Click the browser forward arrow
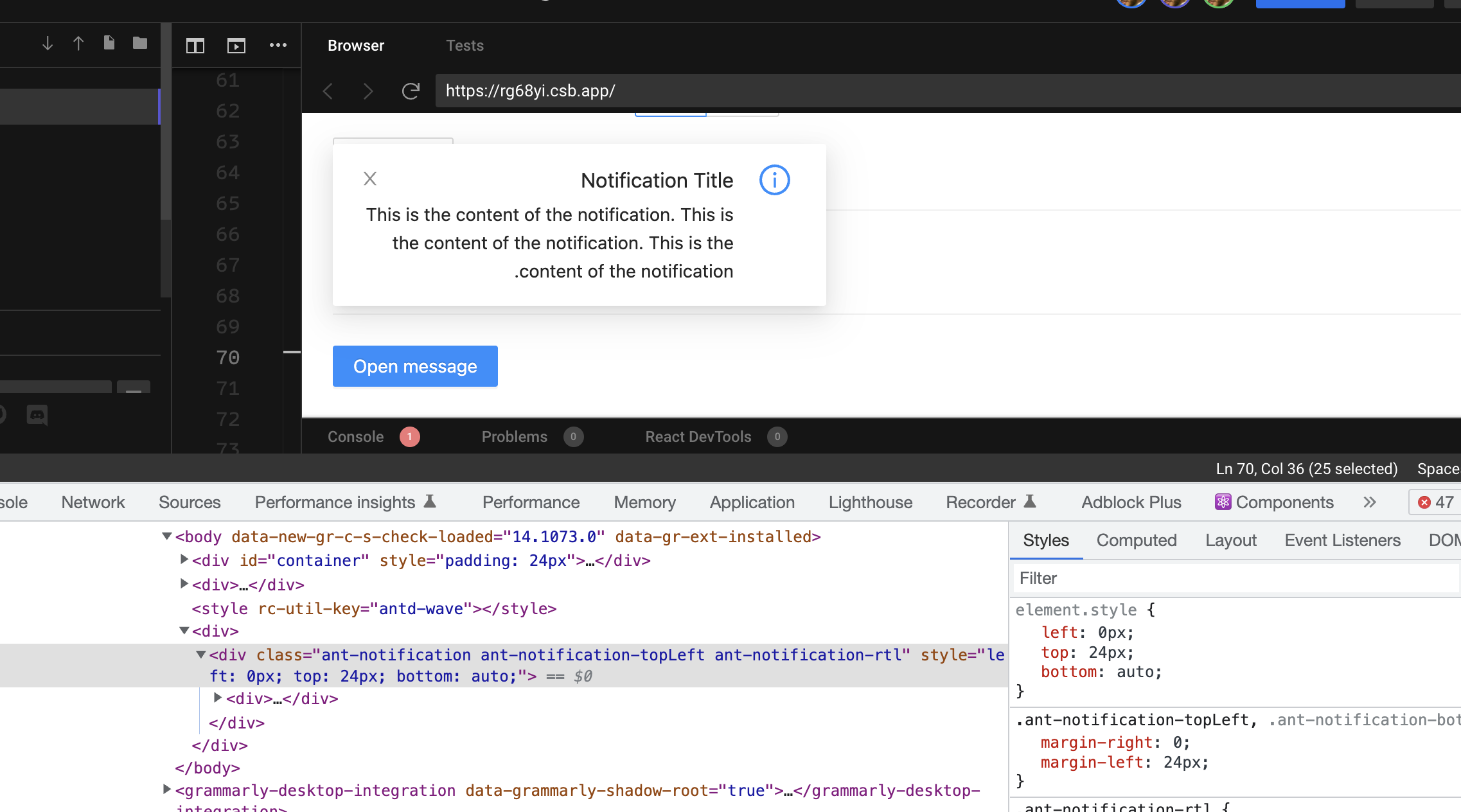1461x812 pixels. [368, 91]
